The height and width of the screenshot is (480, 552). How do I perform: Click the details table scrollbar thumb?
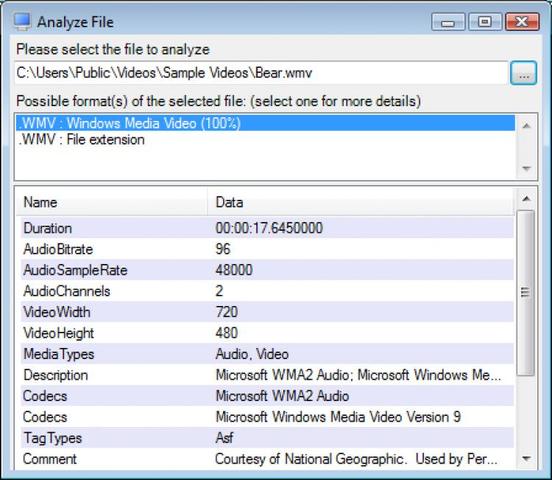pos(525,292)
